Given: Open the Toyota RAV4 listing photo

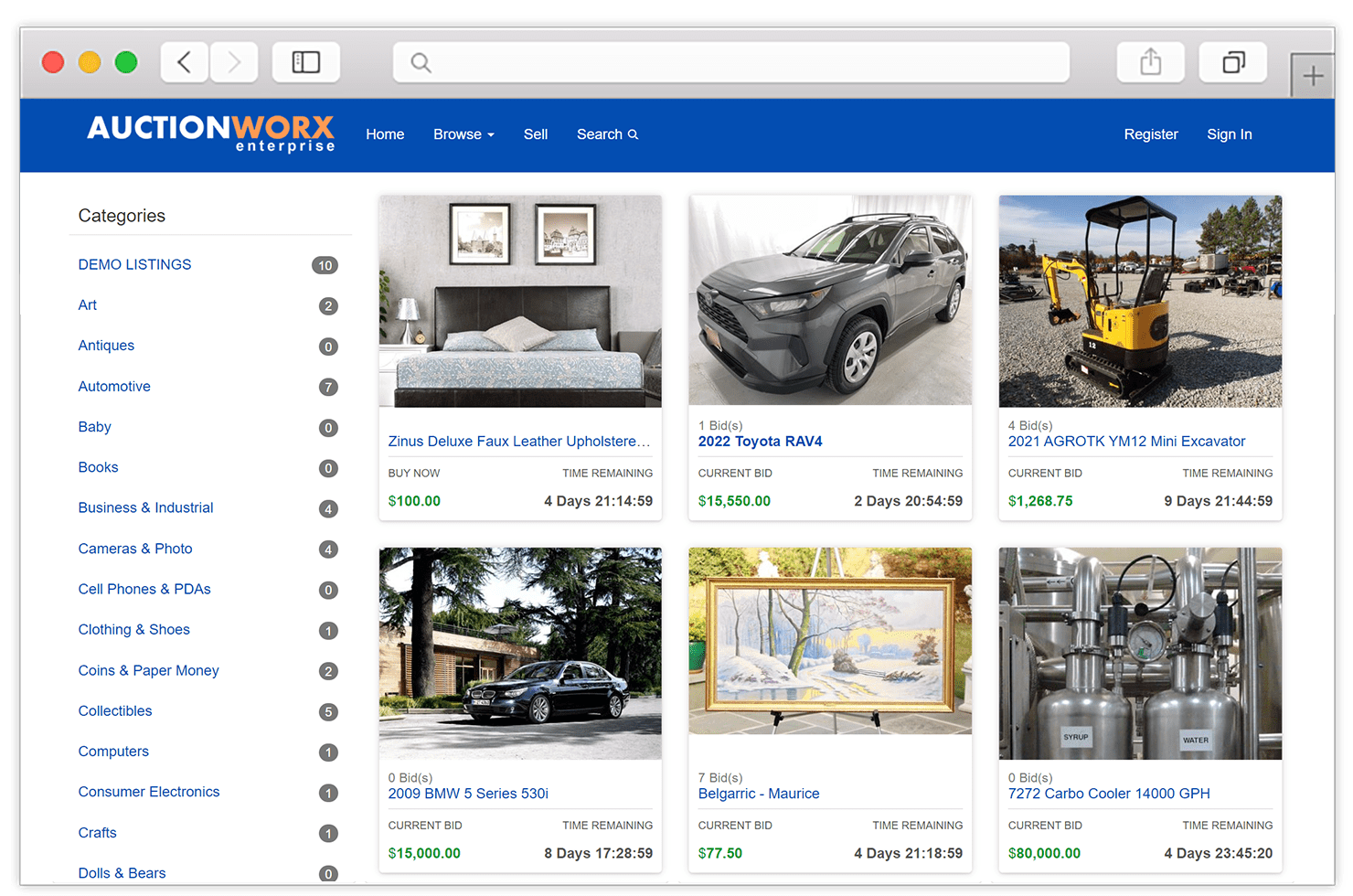Looking at the screenshot, I should 830,300.
